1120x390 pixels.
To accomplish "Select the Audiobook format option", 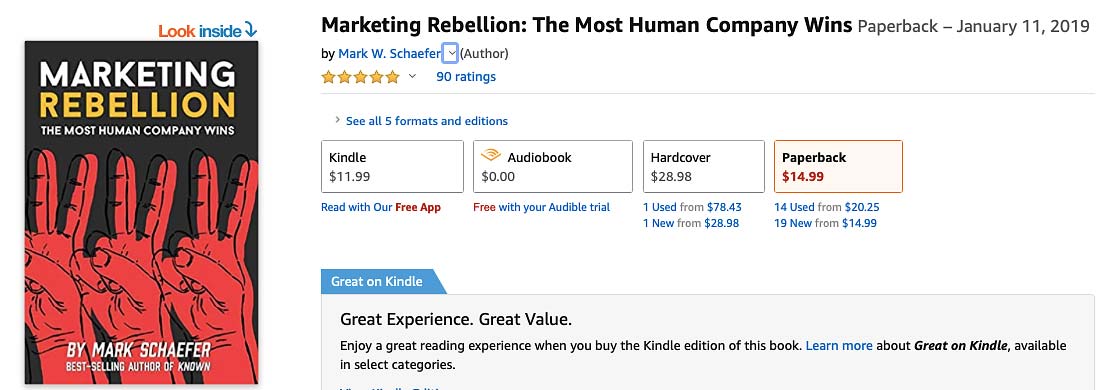I will tap(553, 166).
